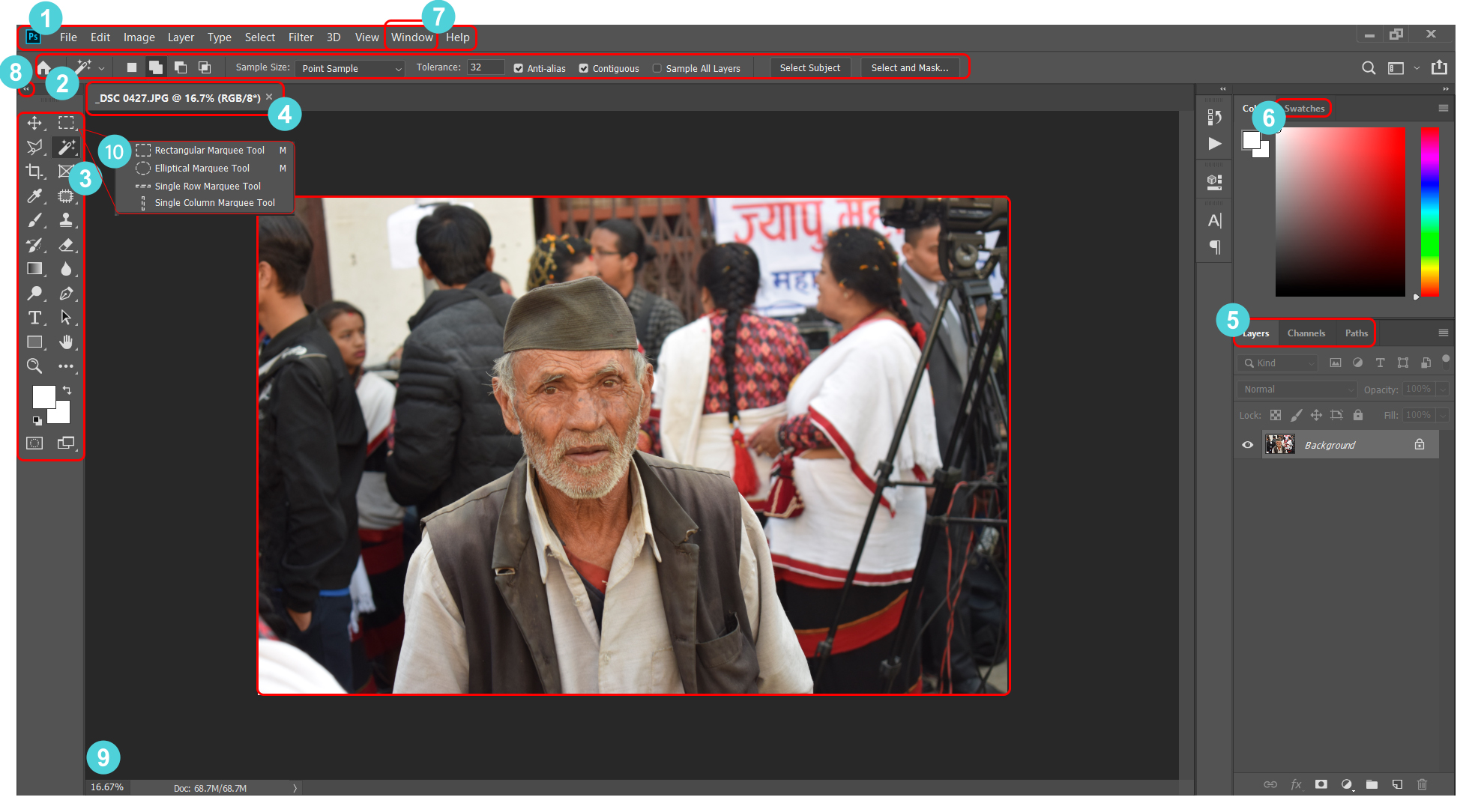Disable the Contiguous checkbox
The width and height of the screenshot is (1472, 812).
[584, 68]
